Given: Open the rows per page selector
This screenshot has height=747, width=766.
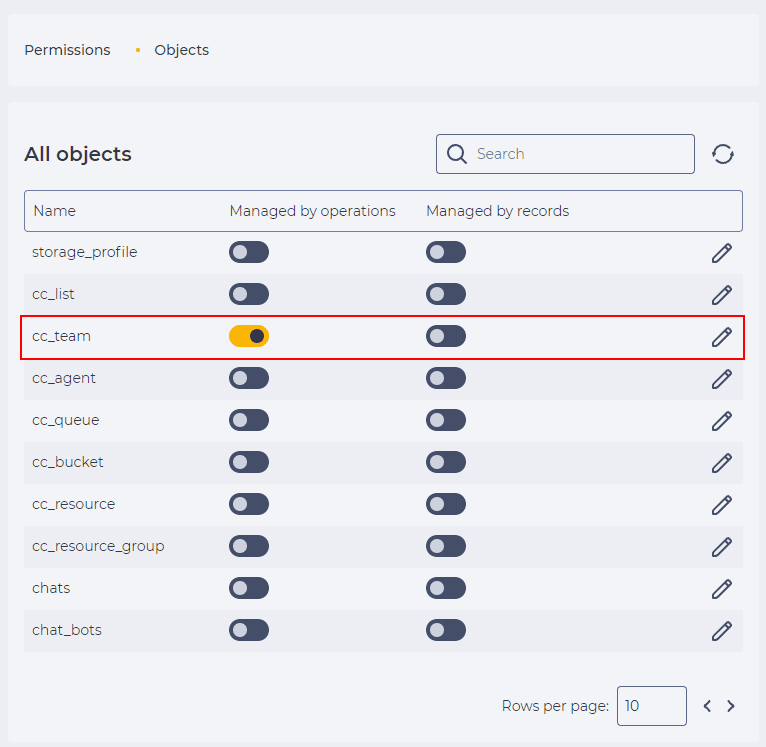Looking at the screenshot, I should coord(651,706).
